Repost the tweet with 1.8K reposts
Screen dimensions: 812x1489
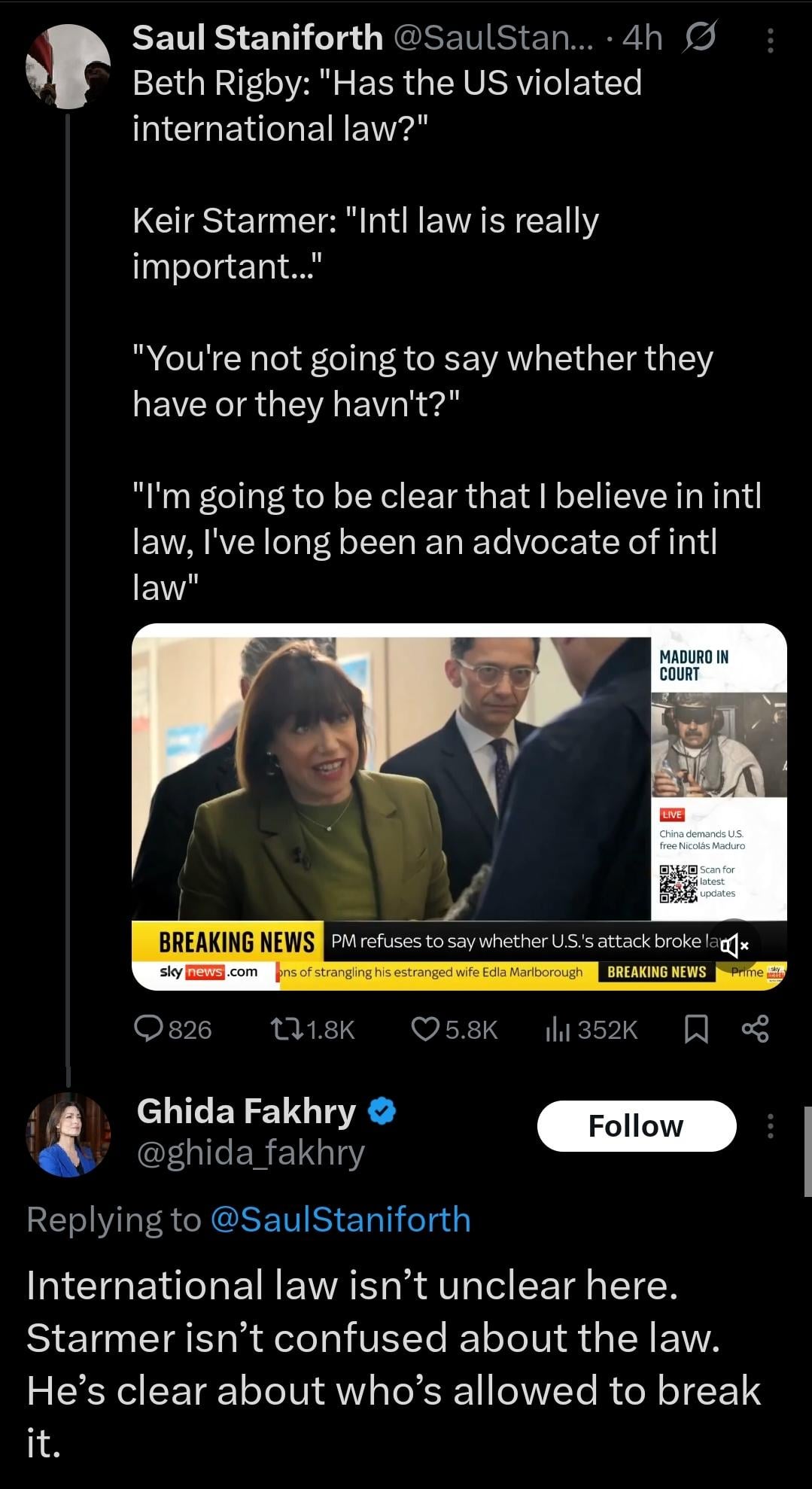[312, 1029]
